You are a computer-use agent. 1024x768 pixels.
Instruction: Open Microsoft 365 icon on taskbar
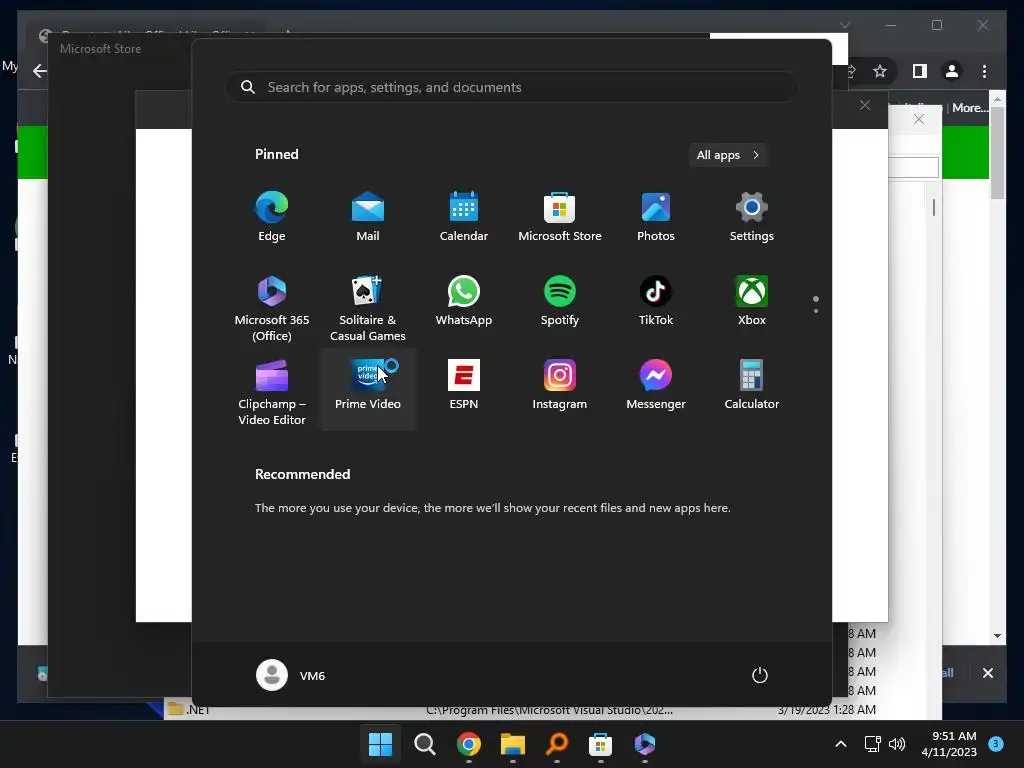point(645,744)
